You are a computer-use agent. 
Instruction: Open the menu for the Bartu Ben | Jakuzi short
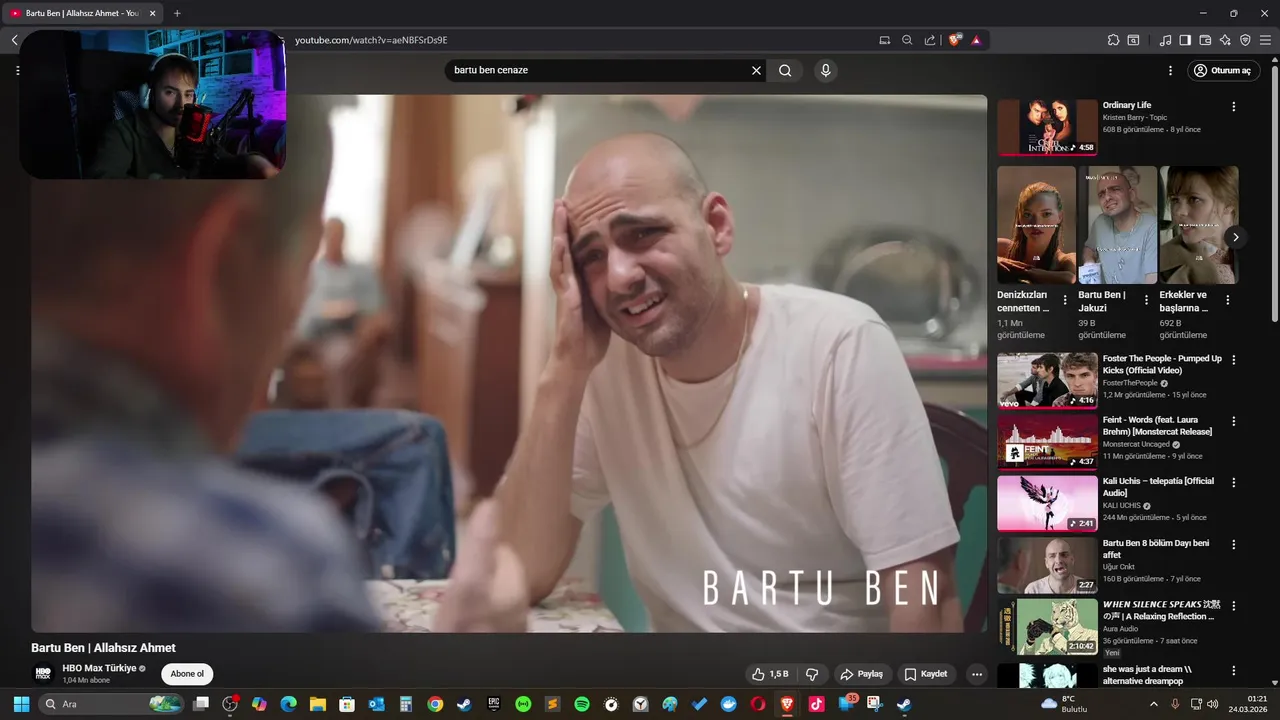pos(1146,300)
